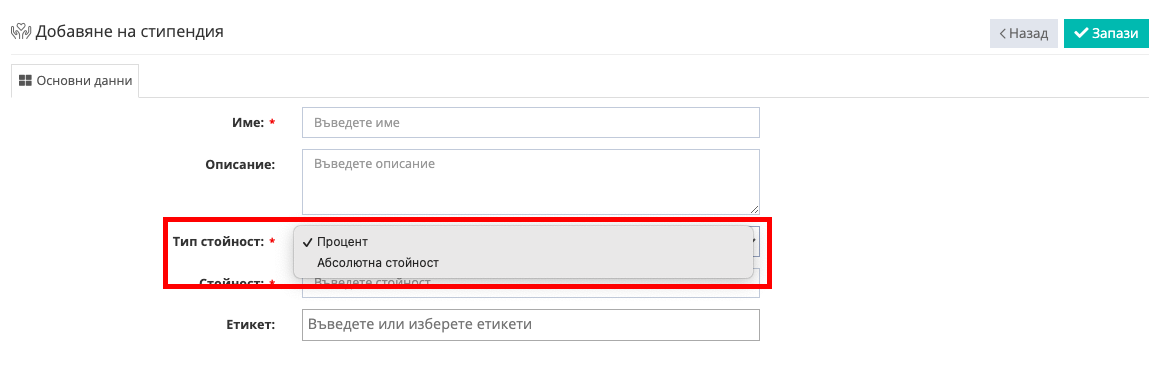
Task: Open the Основни данни tab
Action: 75,81
